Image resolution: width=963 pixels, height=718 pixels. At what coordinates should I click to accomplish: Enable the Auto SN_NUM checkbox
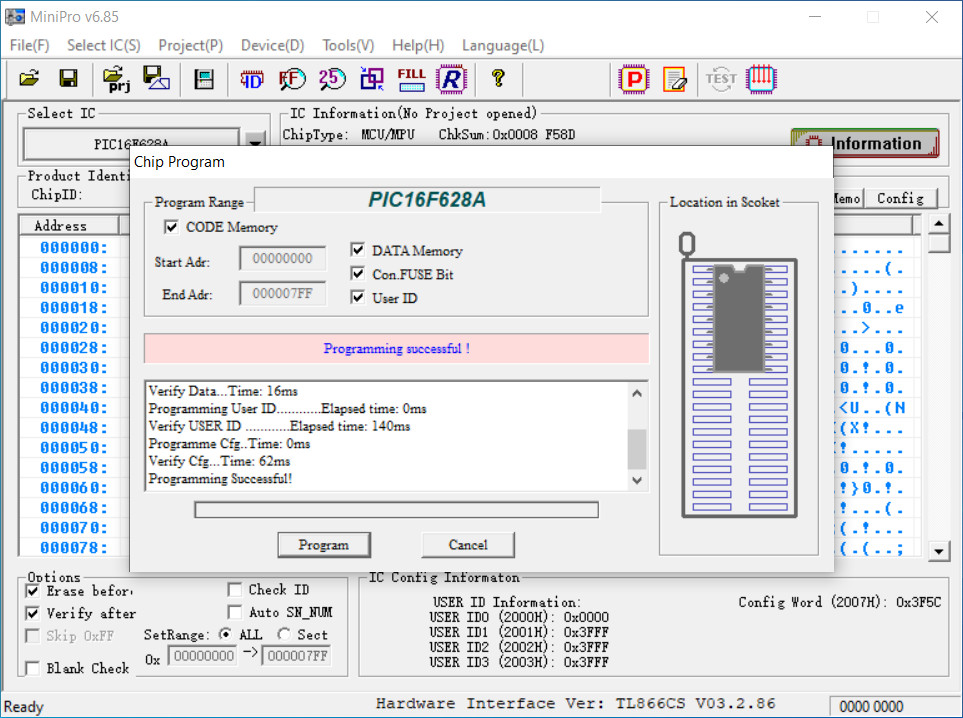235,612
